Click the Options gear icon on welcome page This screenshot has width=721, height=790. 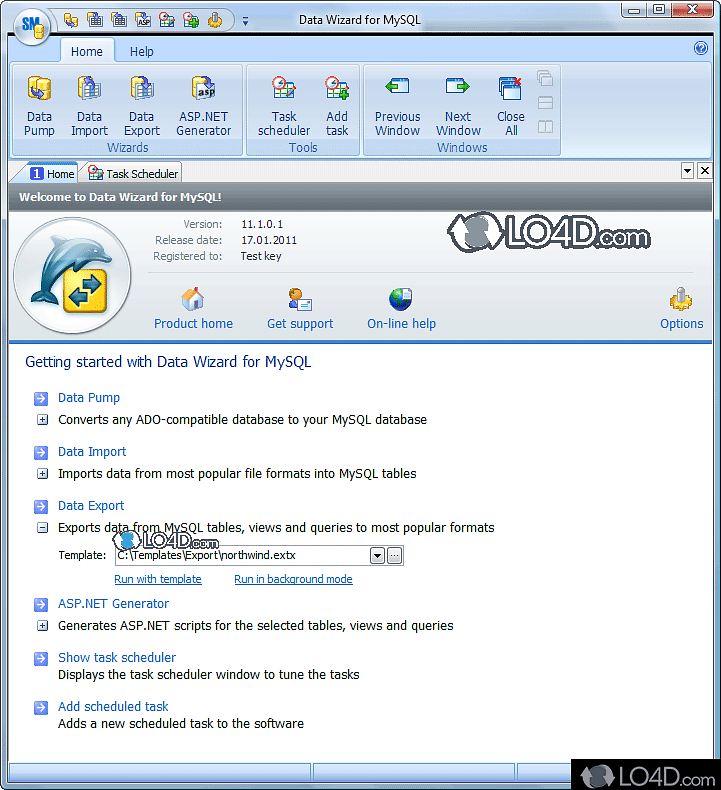click(x=681, y=300)
